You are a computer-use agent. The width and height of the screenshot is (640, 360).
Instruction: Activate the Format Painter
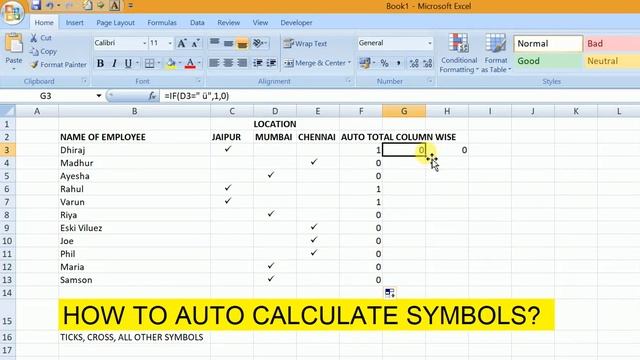[x=58, y=64]
